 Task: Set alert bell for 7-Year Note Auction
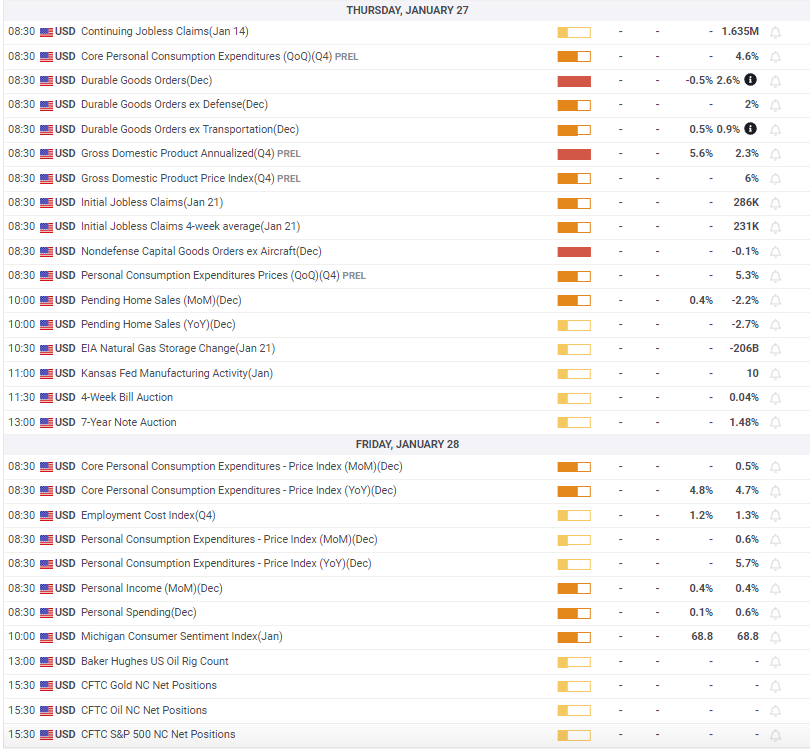pyautogui.click(x=775, y=423)
